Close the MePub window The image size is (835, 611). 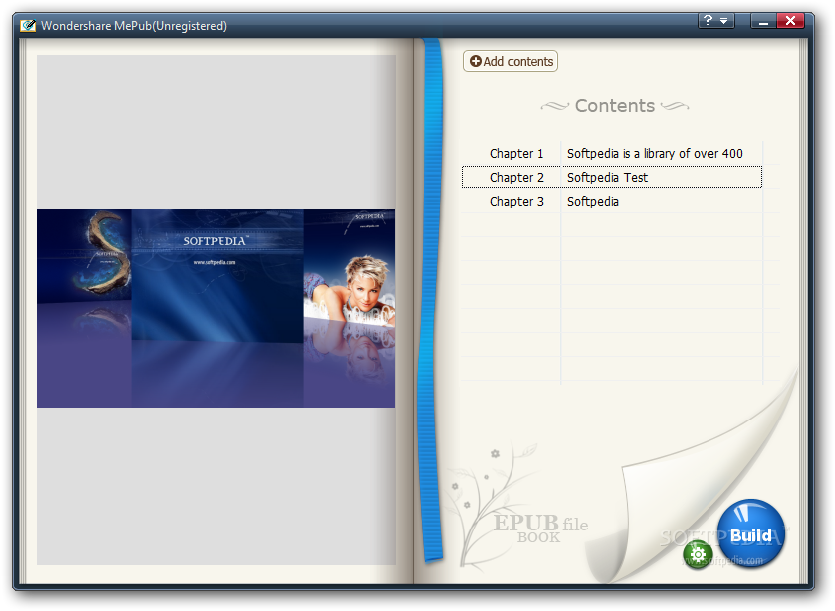(x=790, y=21)
